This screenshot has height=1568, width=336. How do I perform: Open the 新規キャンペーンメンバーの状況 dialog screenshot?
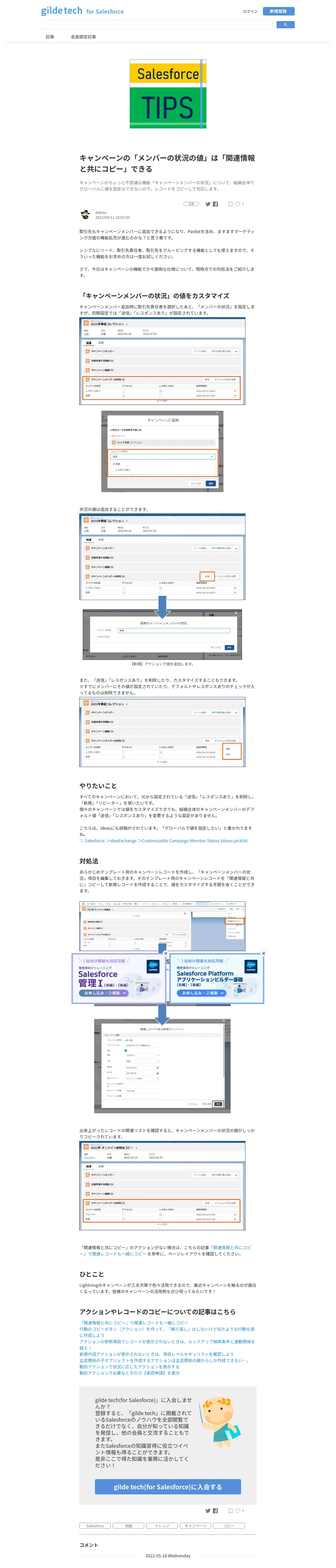tap(162, 634)
